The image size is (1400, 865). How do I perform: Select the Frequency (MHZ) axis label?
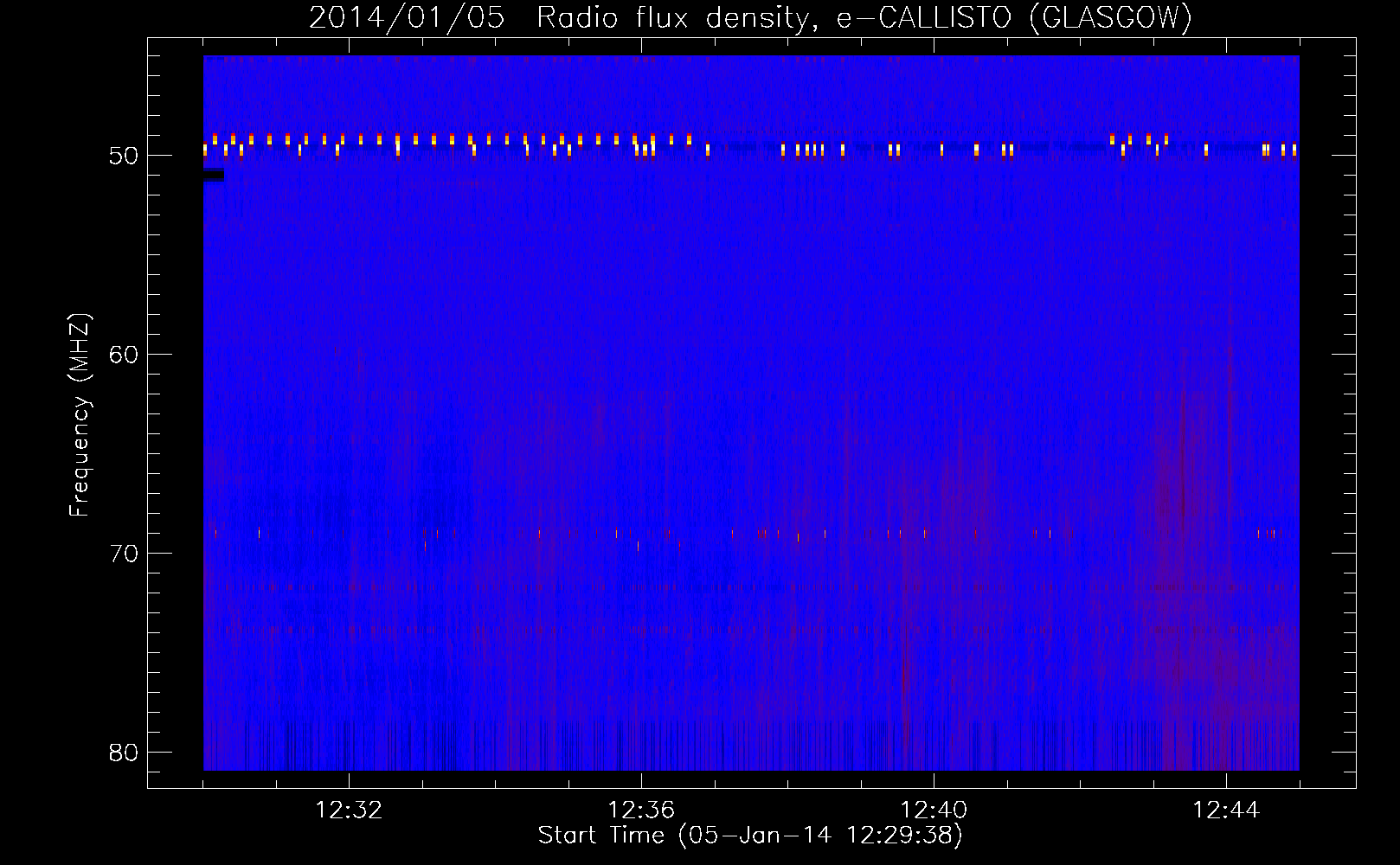pos(80,415)
